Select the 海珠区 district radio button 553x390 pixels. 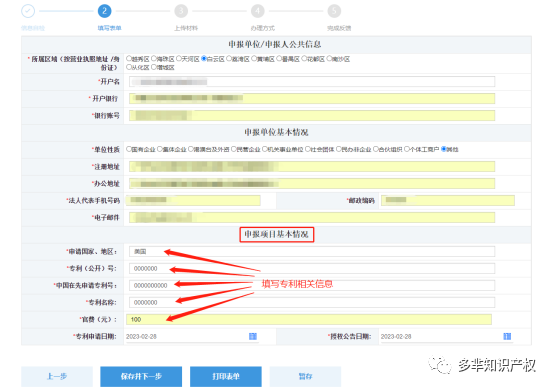[154, 59]
